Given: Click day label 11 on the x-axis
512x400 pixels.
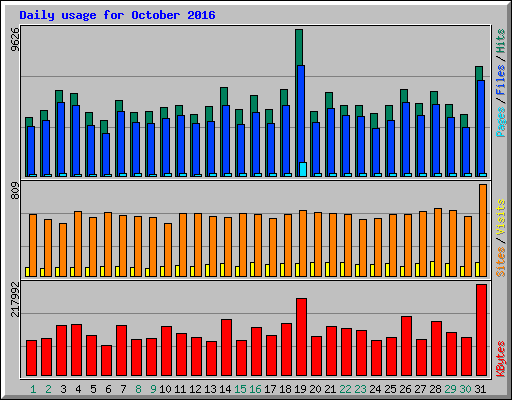Looking at the screenshot, I should tap(180, 389).
